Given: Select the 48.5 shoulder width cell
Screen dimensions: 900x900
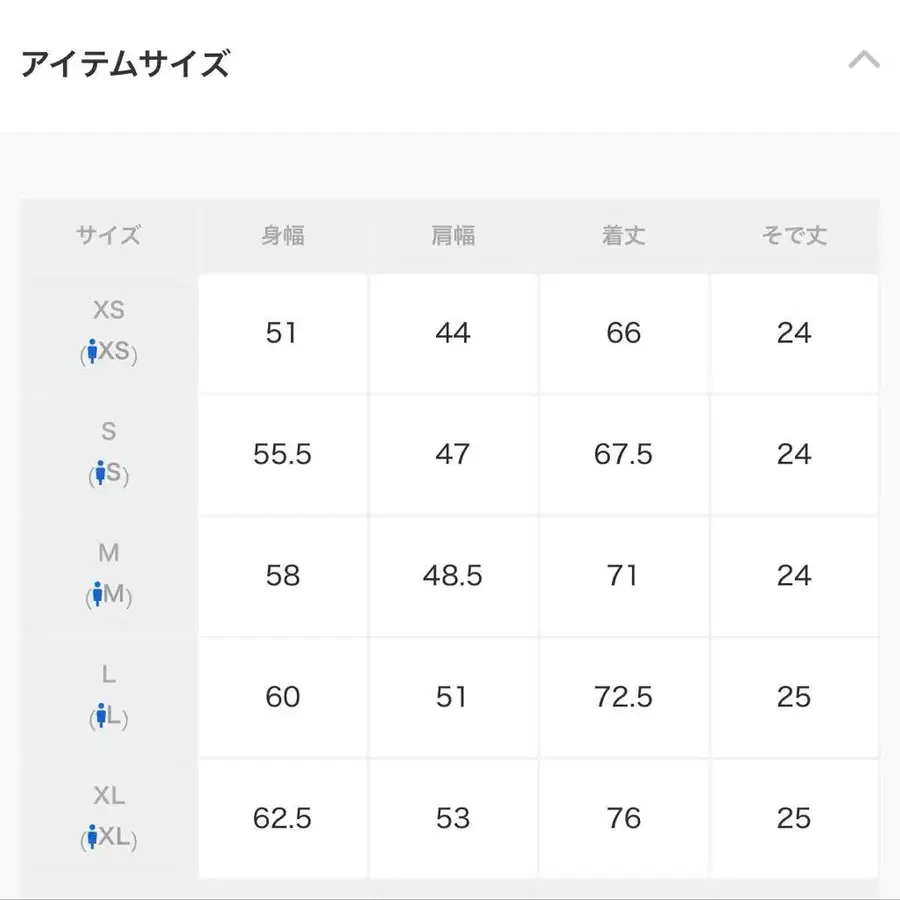Looking at the screenshot, I should point(453,576).
